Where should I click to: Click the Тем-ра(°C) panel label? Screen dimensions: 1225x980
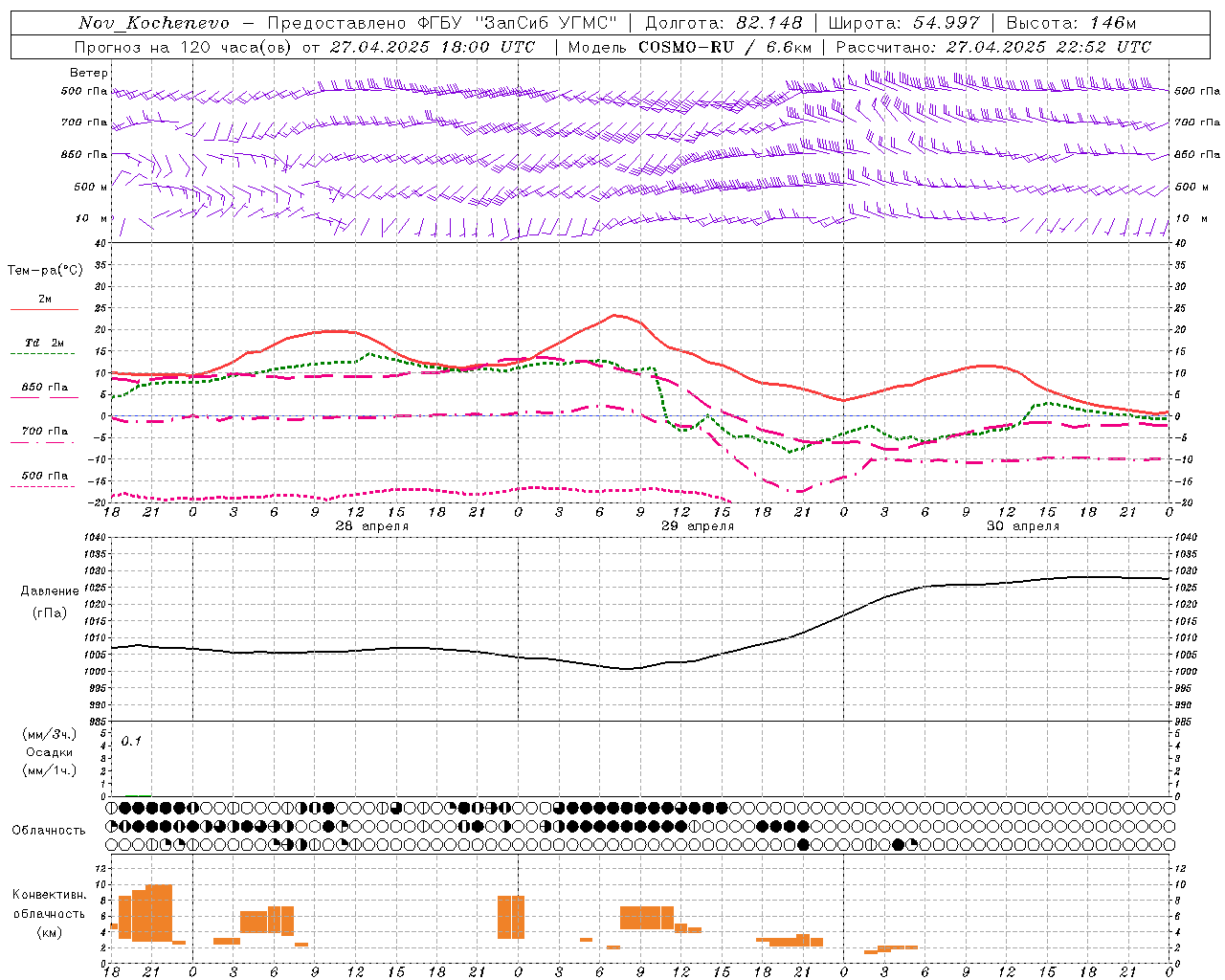pos(45,271)
